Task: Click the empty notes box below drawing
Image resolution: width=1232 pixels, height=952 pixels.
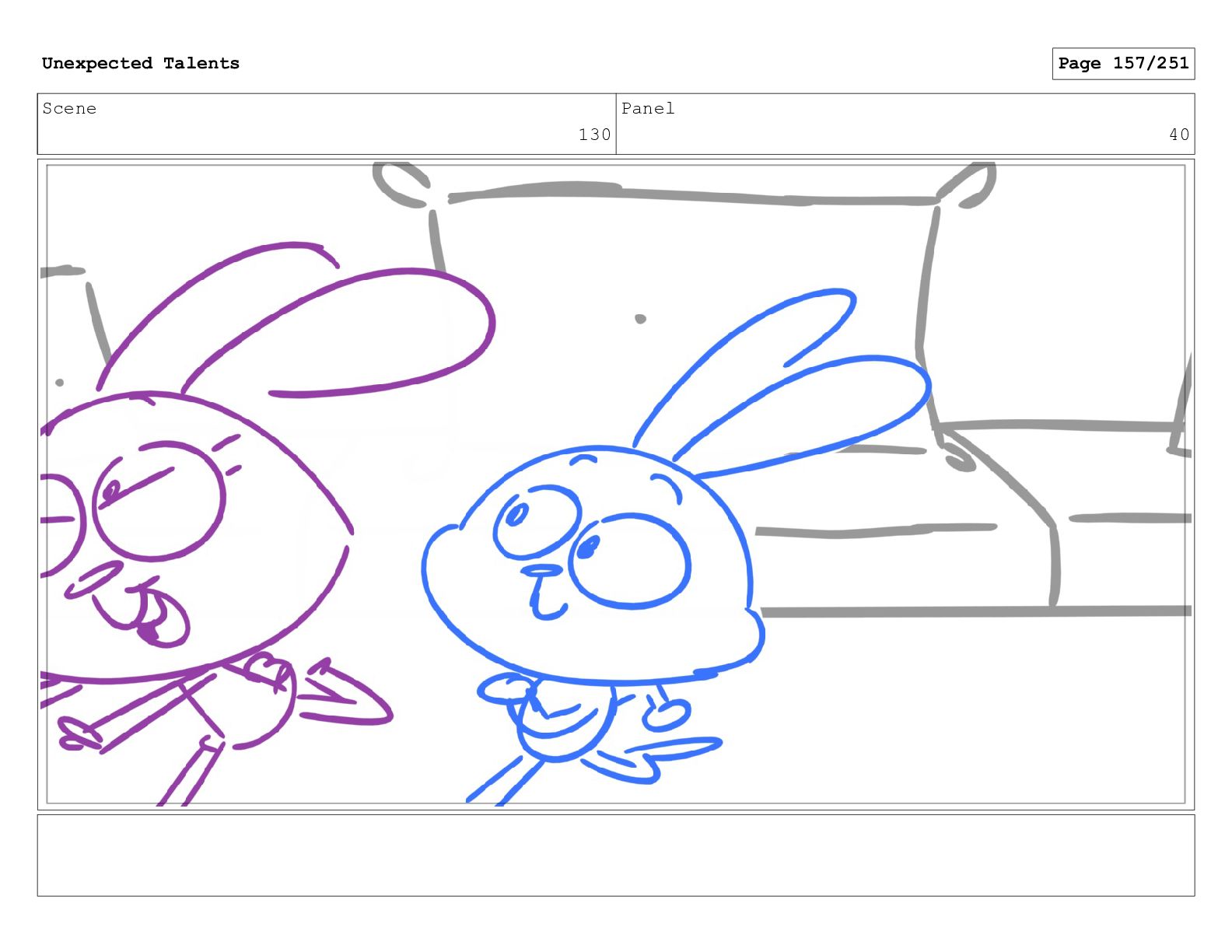Action: (x=616, y=855)
